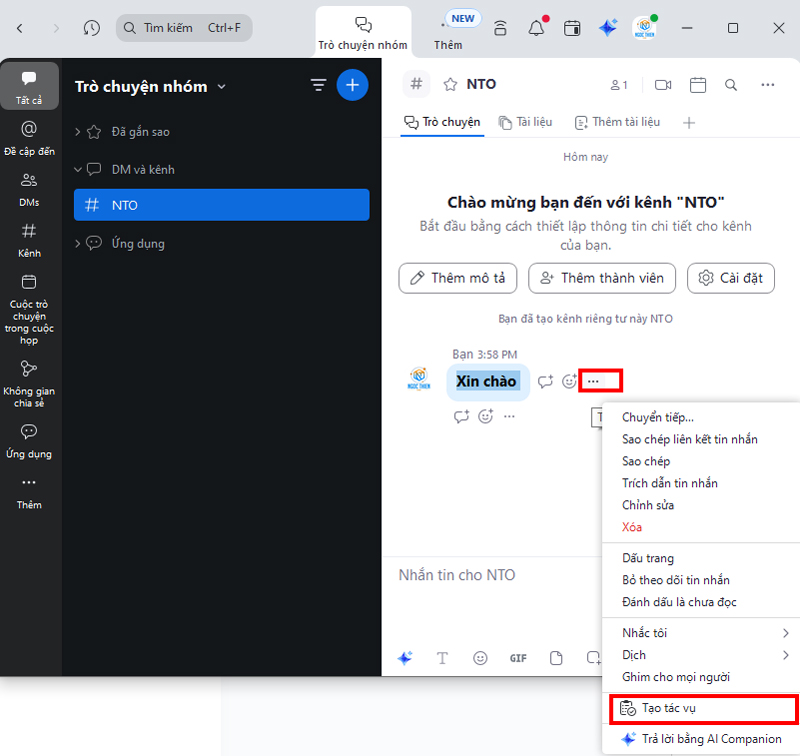Open the Trò chuyện nhóm header dropdown
This screenshot has height=756, width=800.
(222, 87)
